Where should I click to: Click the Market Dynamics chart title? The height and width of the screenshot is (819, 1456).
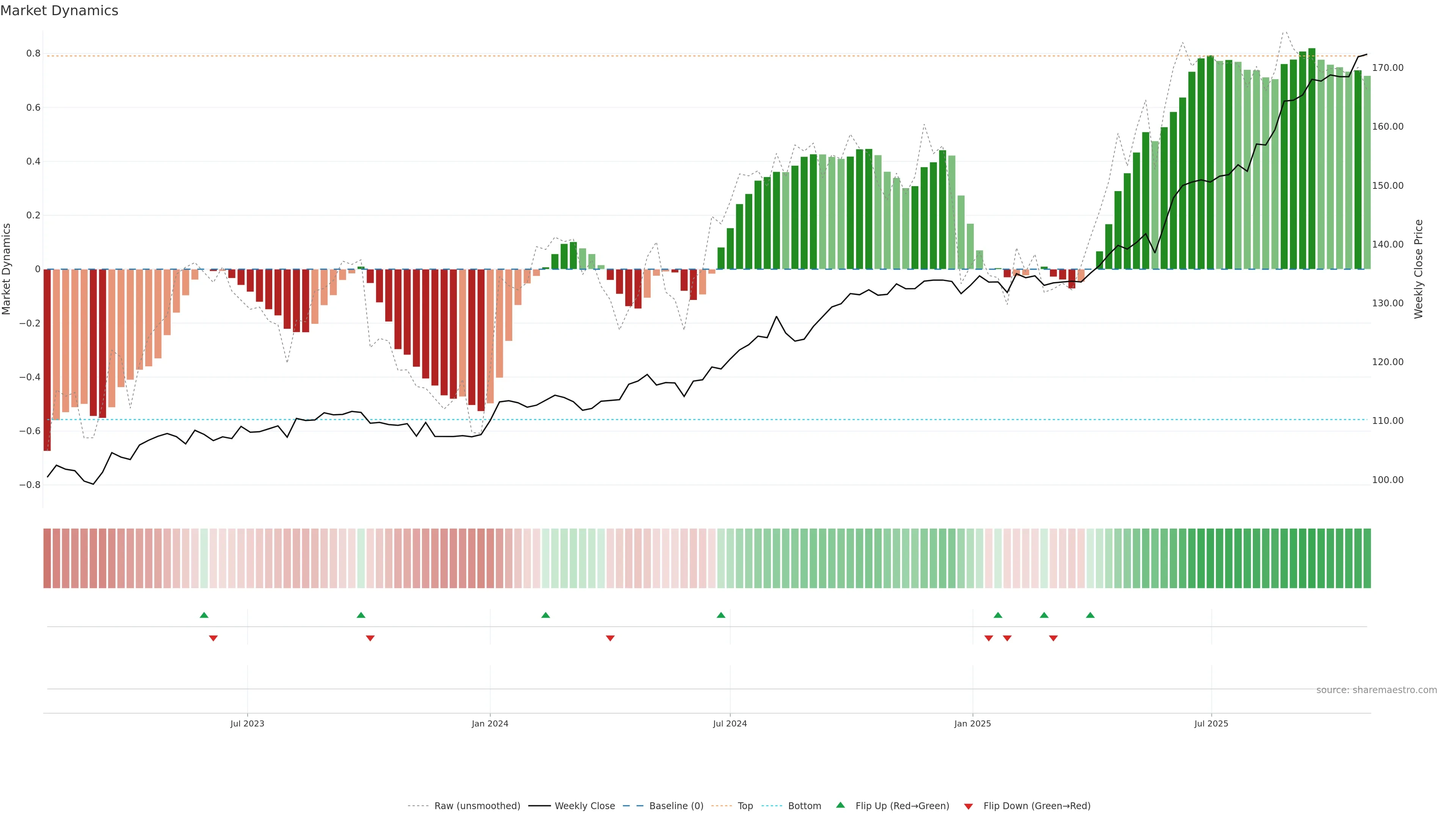point(60,11)
